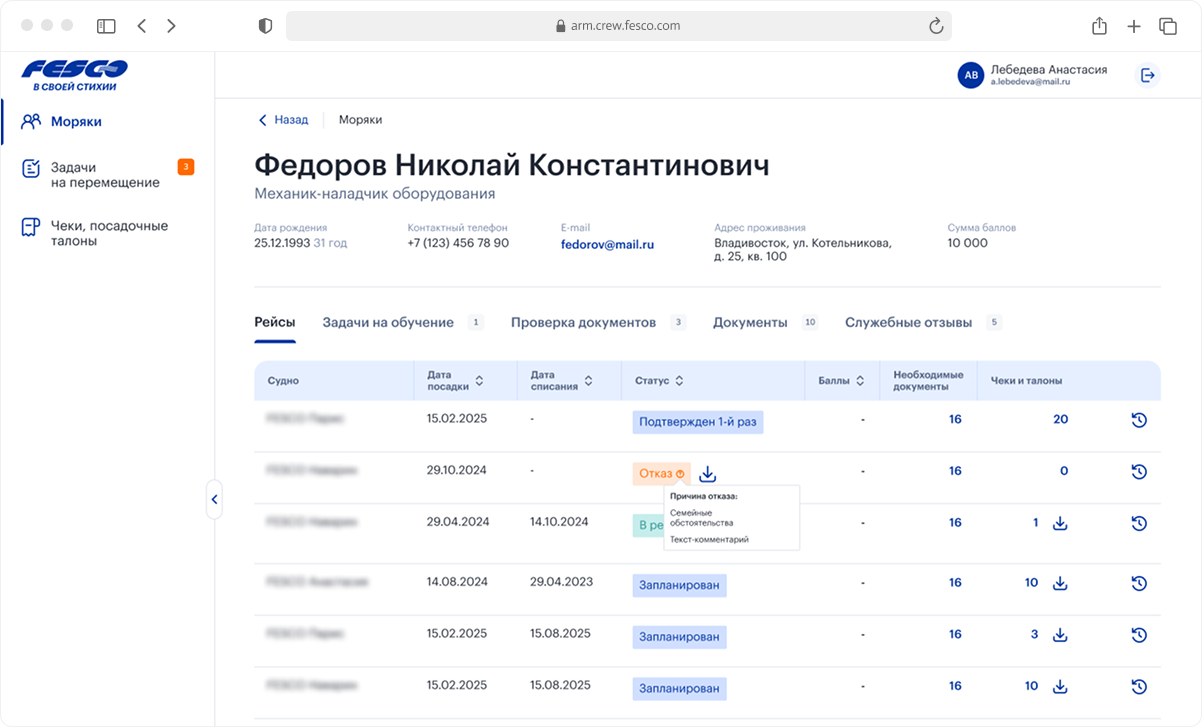Screen dimensions: 1202x727
Task: Download the refusal document next to Отказ status
Action: coord(708,473)
